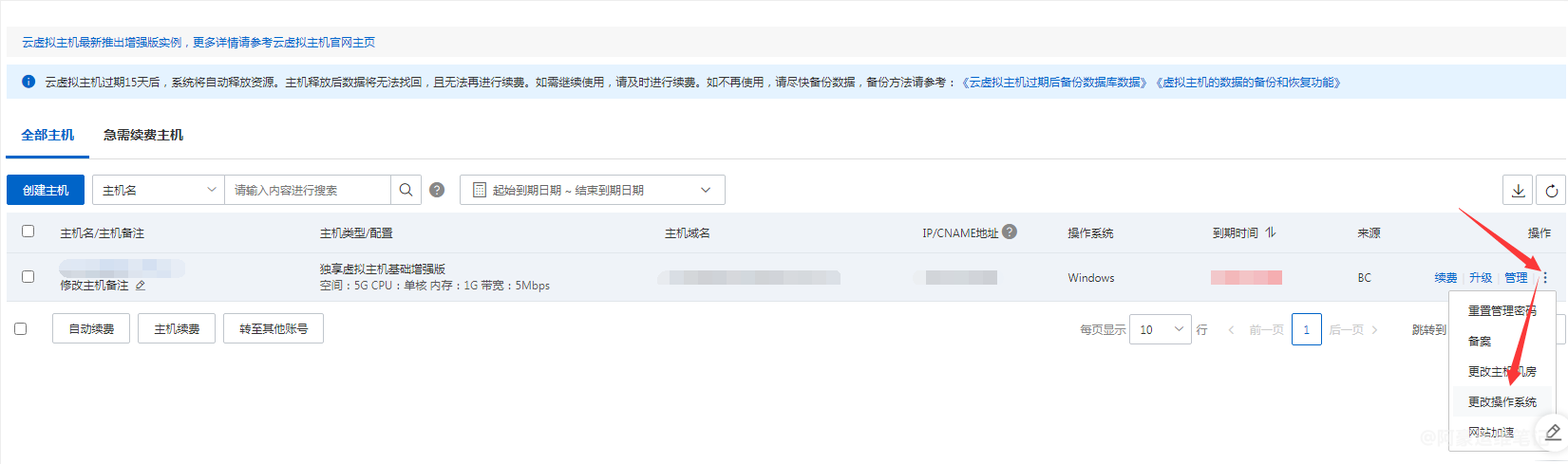Image resolution: width=1568 pixels, height=464 pixels.
Task: Tick the bottom checkbox beside 自动续费
Action: click(21, 329)
